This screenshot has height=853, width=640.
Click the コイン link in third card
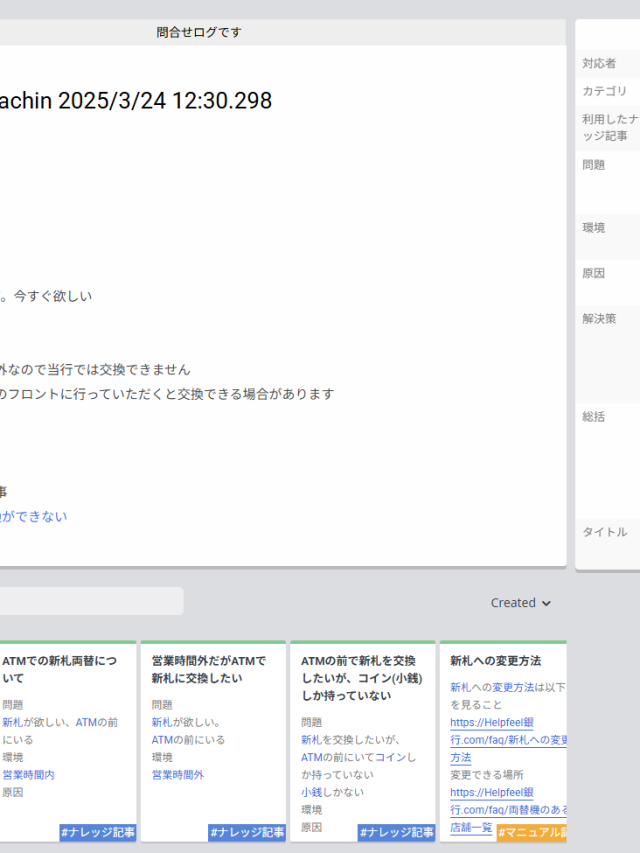tap(390, 758)
